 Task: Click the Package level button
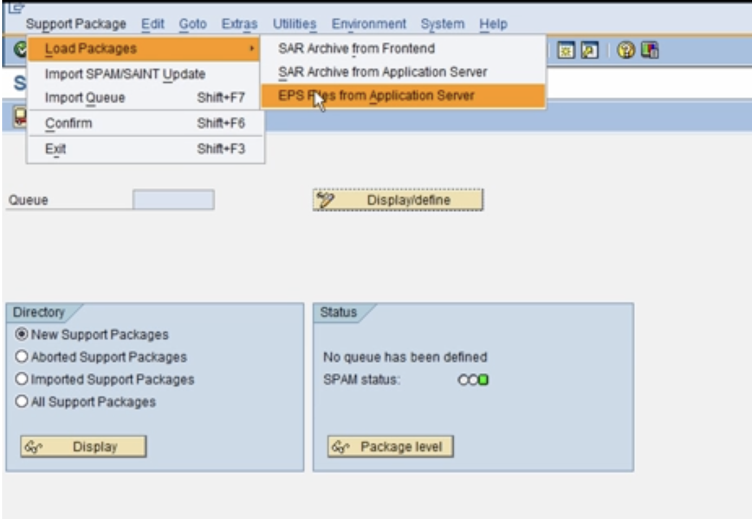390,447
